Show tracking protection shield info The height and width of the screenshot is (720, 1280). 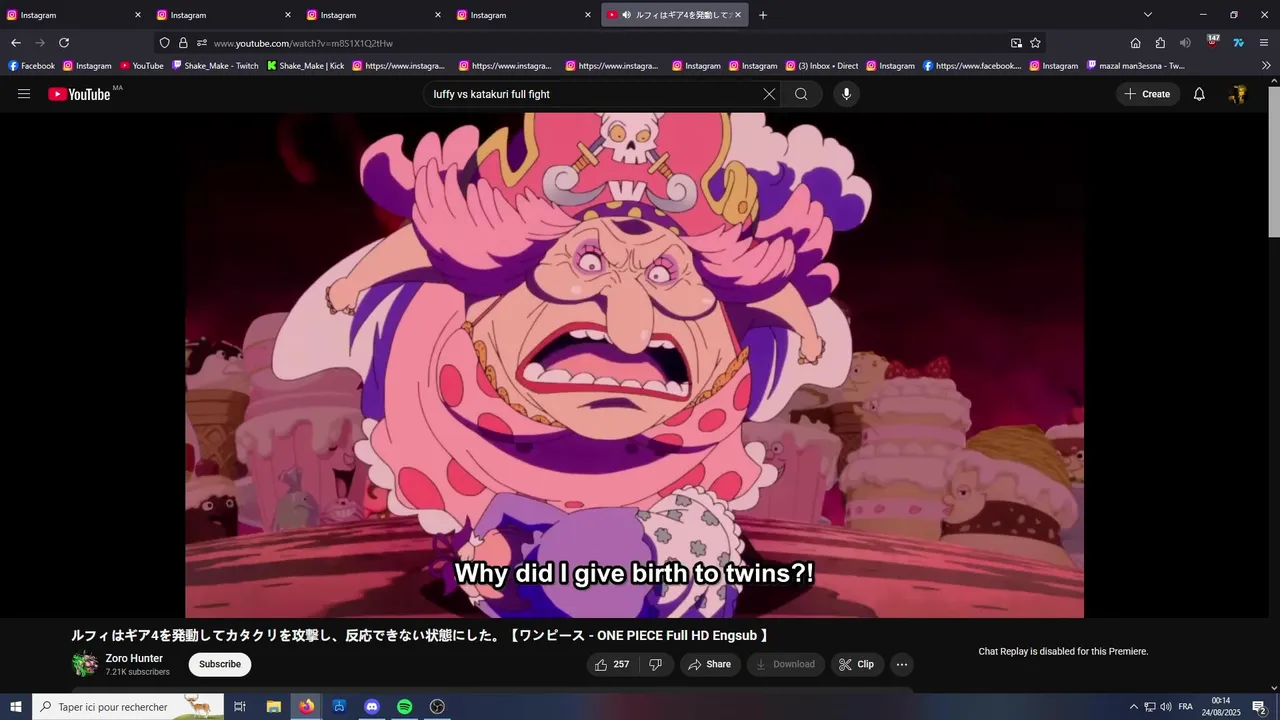[165, 43]
